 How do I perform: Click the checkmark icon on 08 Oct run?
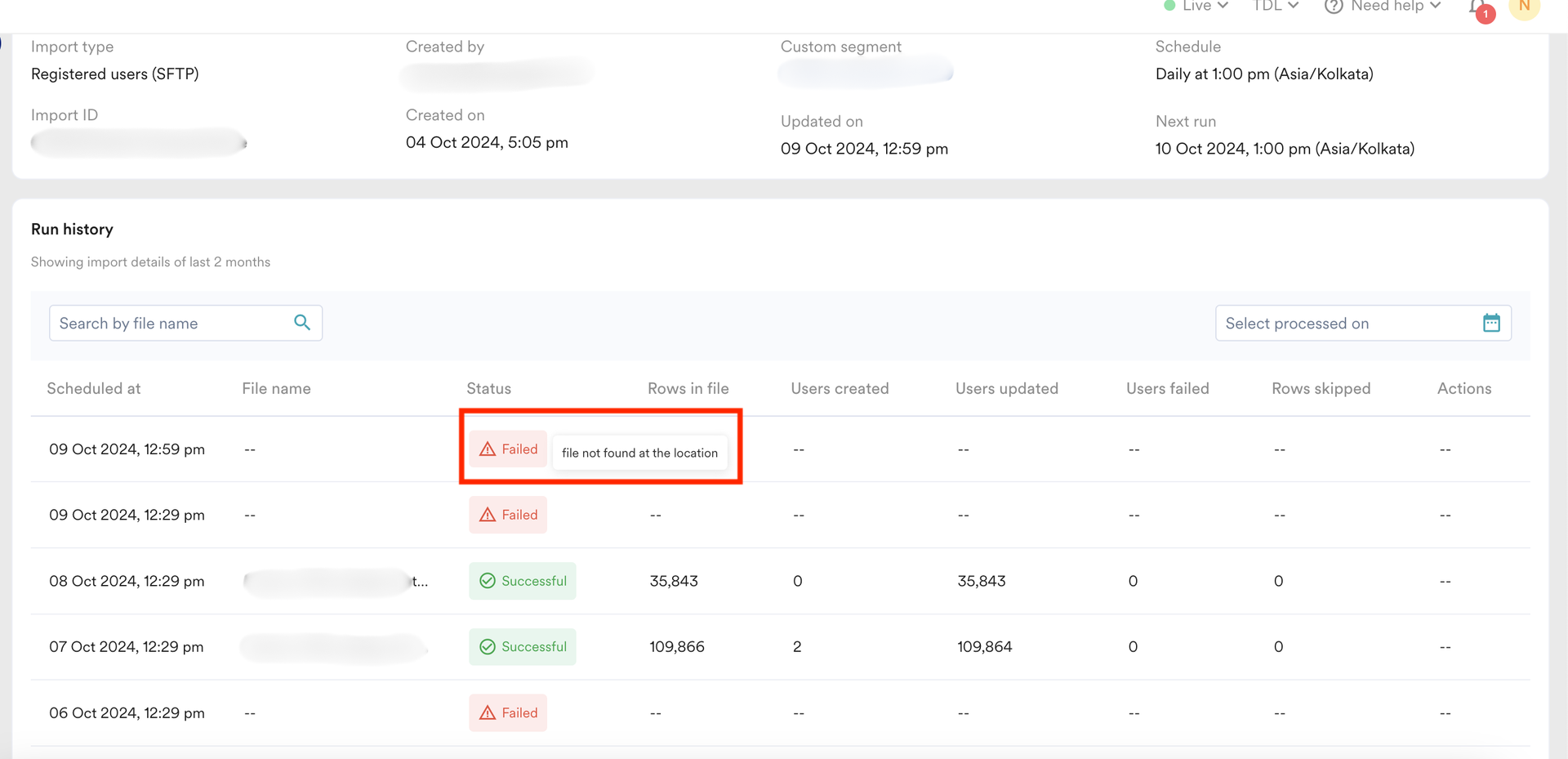488,581
